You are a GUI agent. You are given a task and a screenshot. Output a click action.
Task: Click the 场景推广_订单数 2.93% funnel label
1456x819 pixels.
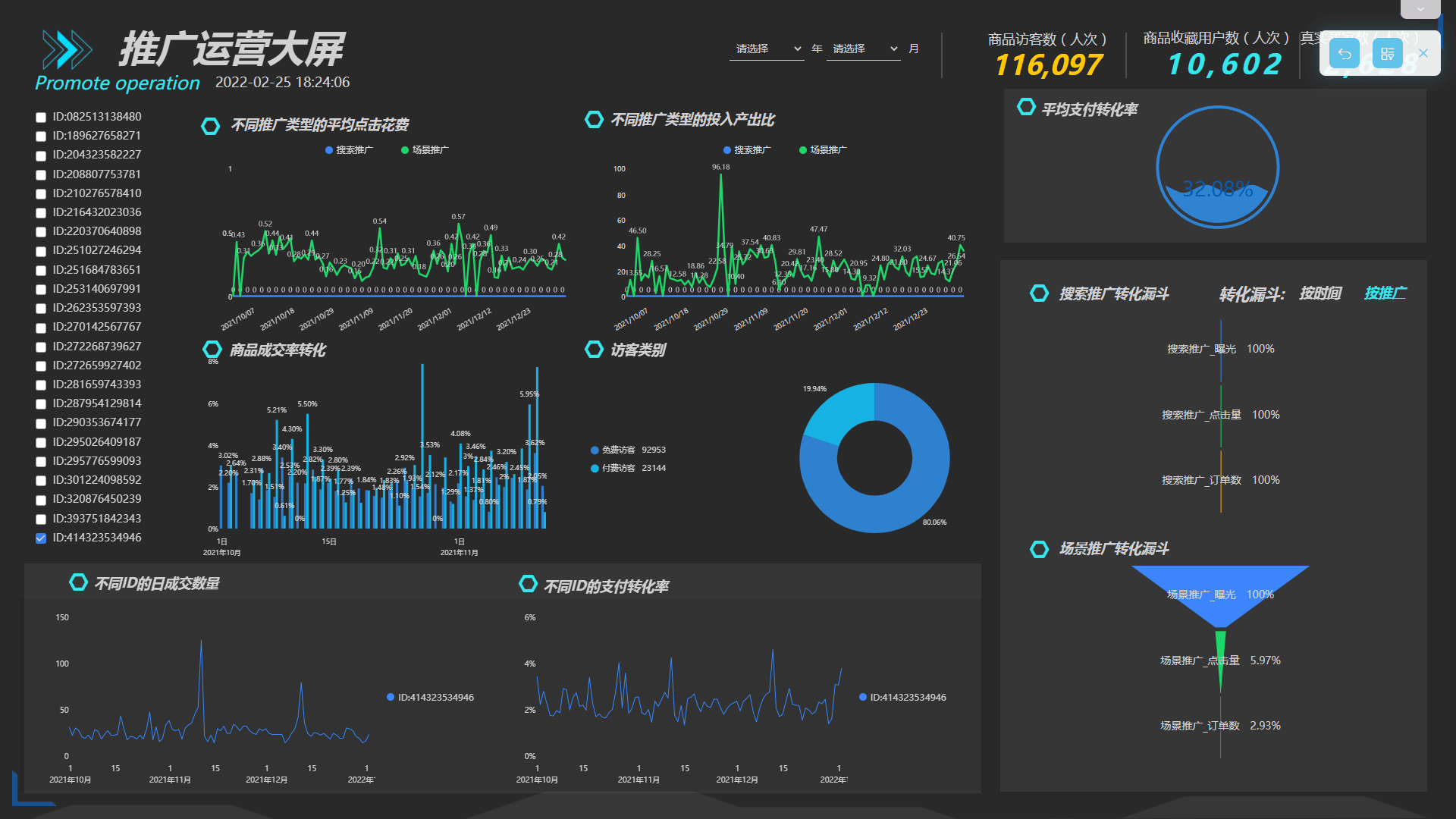click(x=1220, y=726)
